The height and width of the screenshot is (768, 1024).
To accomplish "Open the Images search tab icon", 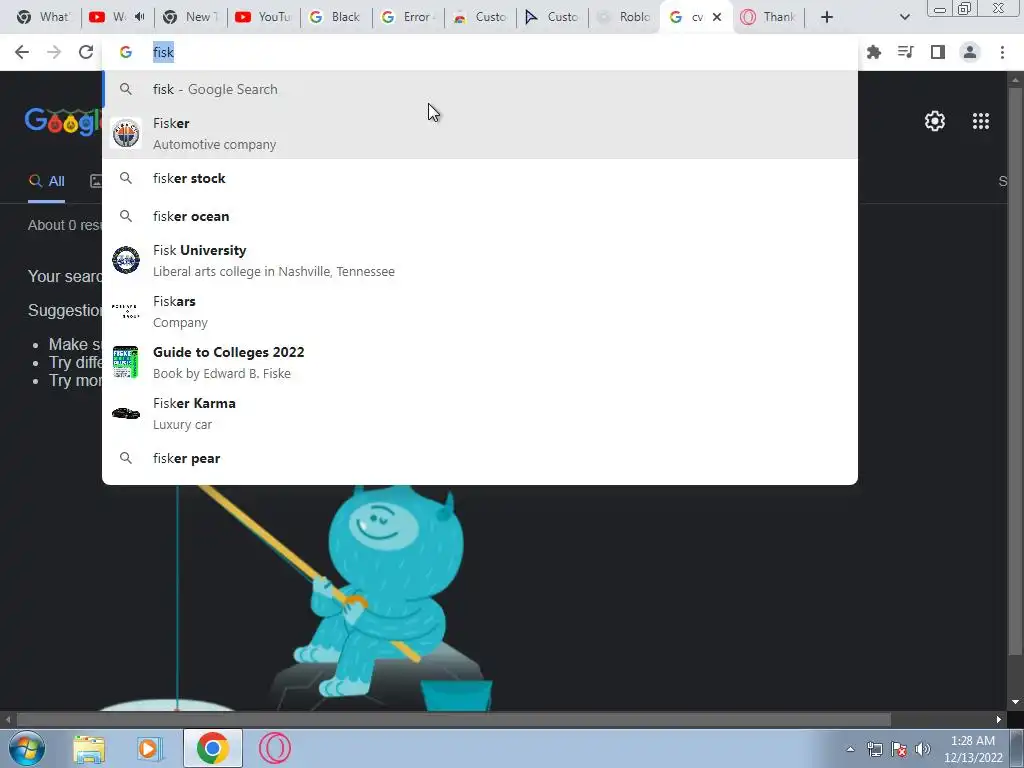I will (96, 181).
